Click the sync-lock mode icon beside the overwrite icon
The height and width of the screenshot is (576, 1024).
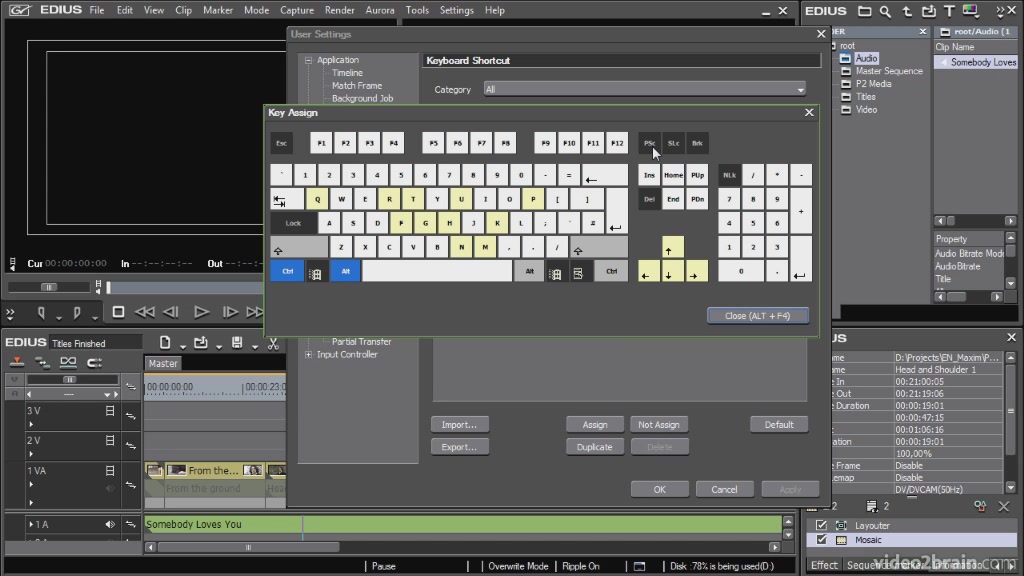point(42,362)
